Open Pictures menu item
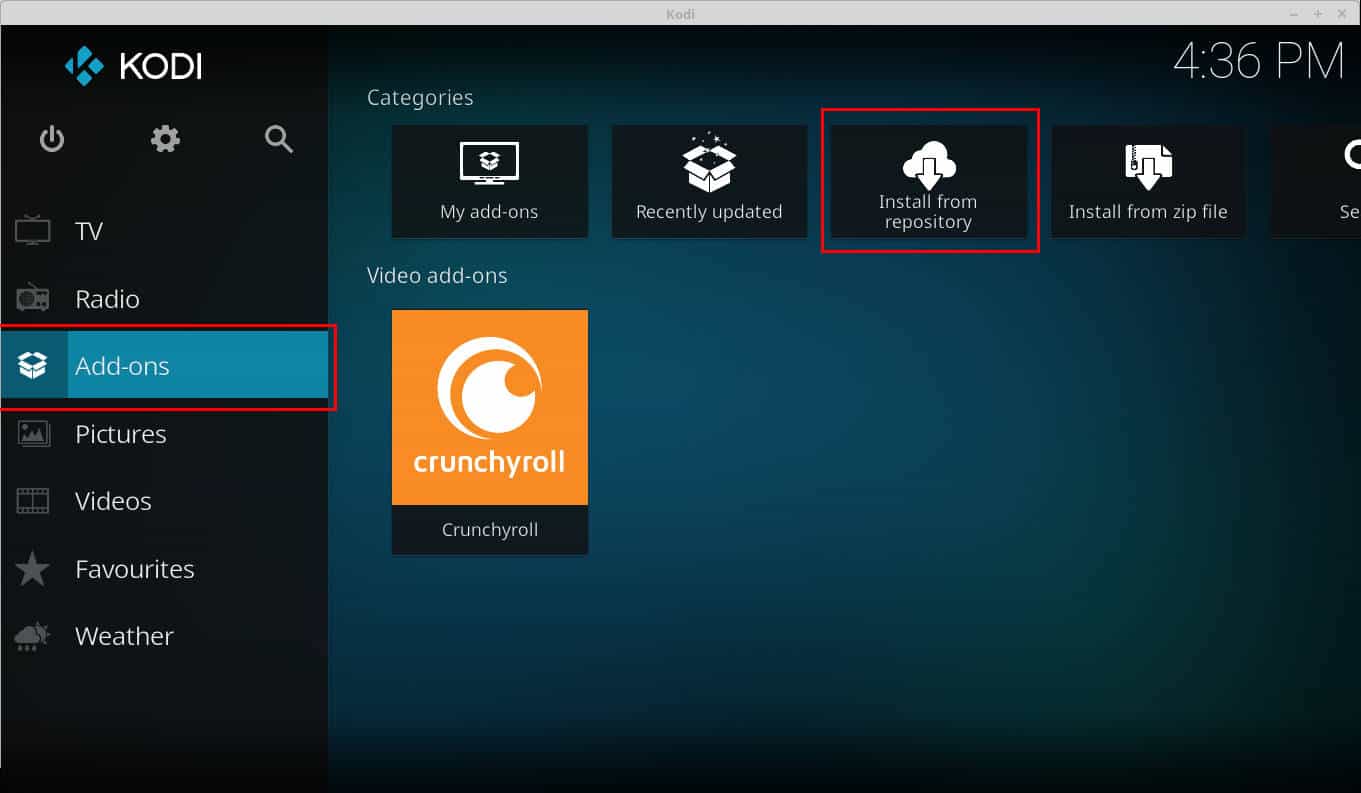Image resolution: width=1361 pixels, height=793 pixels. pyautogui.click(x=165, y=433)
